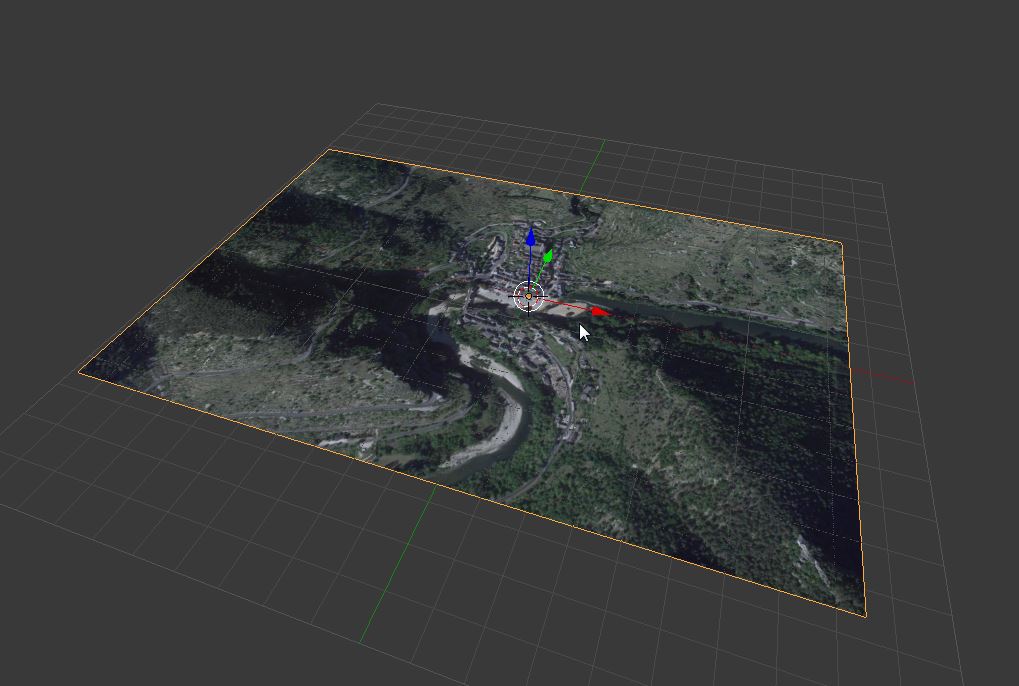The height and width of the screenshot is (686, 1019).
Task: Click the red X-axis gizmo arrow
Action: point(599,312)
